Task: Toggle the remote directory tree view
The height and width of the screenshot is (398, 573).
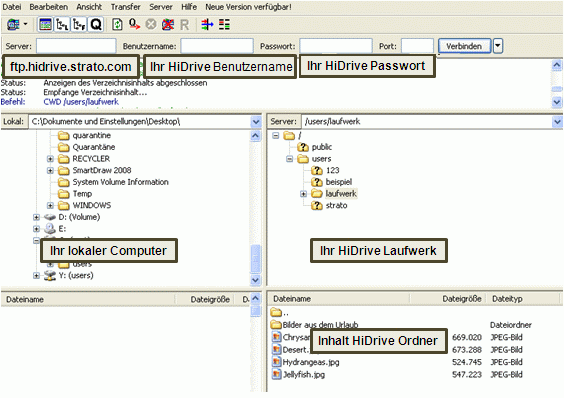Action: pyautogui.click(x=79, y=25)
